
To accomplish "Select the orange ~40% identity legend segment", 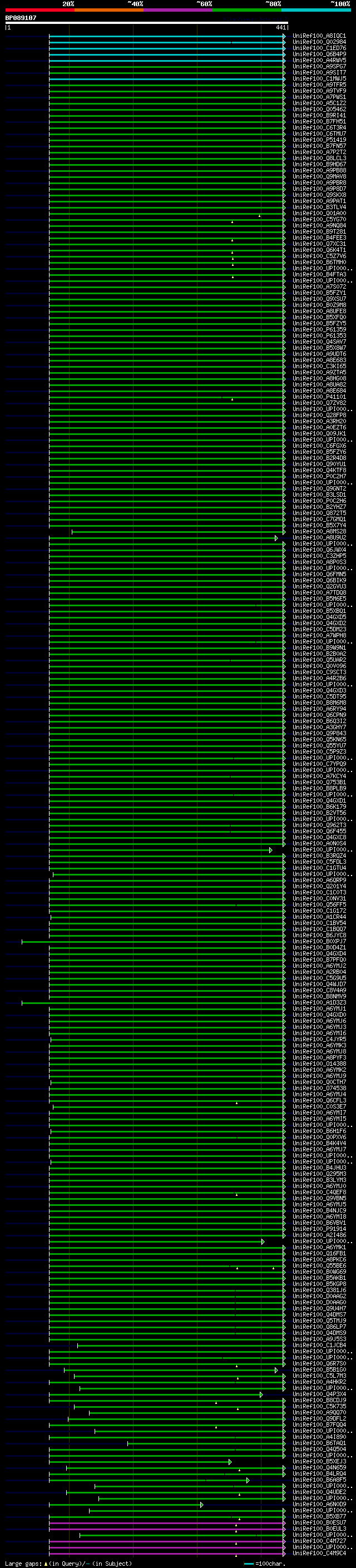I will 109,10.
